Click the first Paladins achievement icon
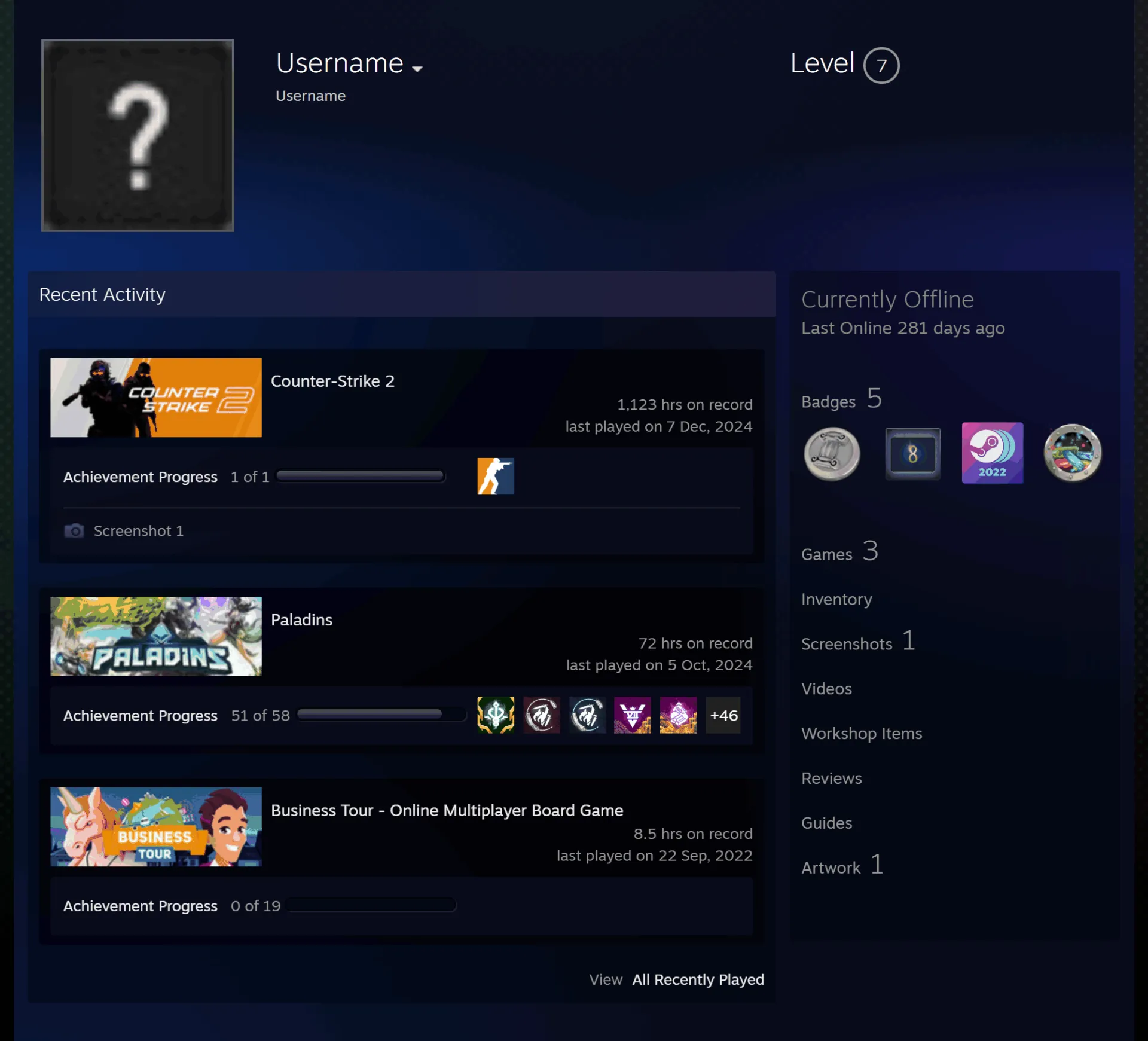The width and height of the screenshot is (1148, 1041). pyautogui.click(x=495, y=715)
